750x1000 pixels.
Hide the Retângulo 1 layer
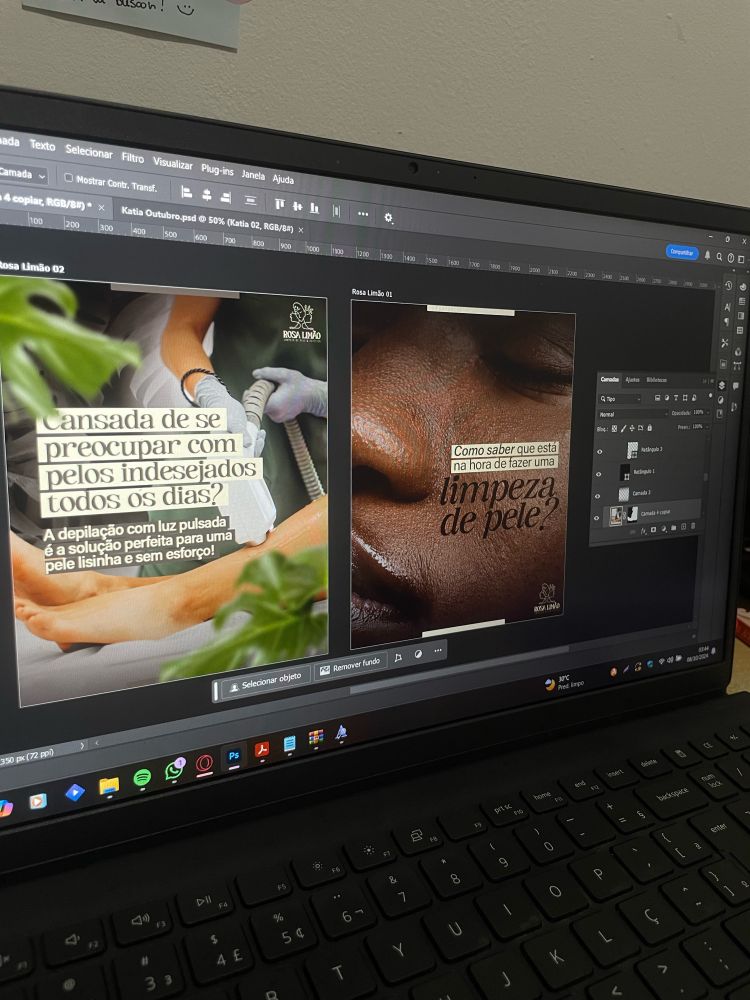pos(598,474)
